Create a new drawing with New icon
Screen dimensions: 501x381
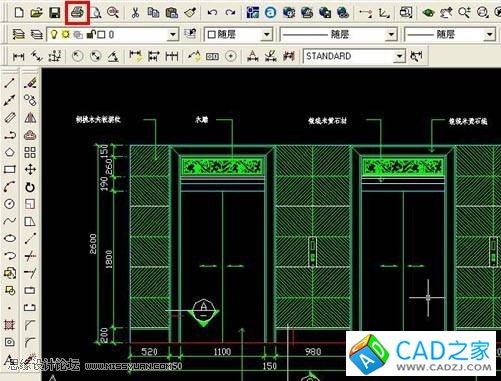point(19,13)
